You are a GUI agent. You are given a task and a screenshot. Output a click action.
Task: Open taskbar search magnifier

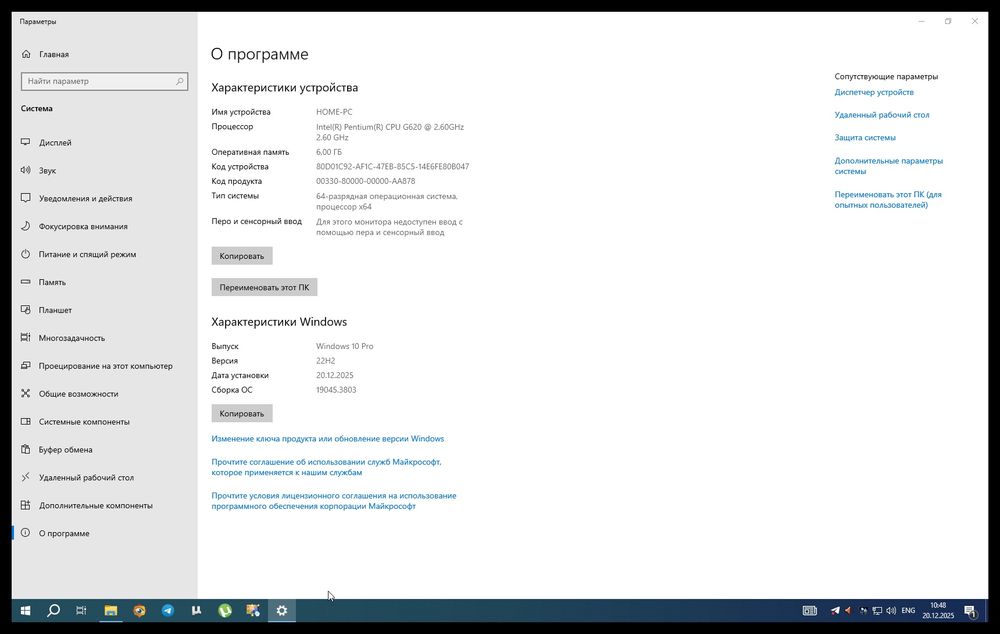click(54, 610)
